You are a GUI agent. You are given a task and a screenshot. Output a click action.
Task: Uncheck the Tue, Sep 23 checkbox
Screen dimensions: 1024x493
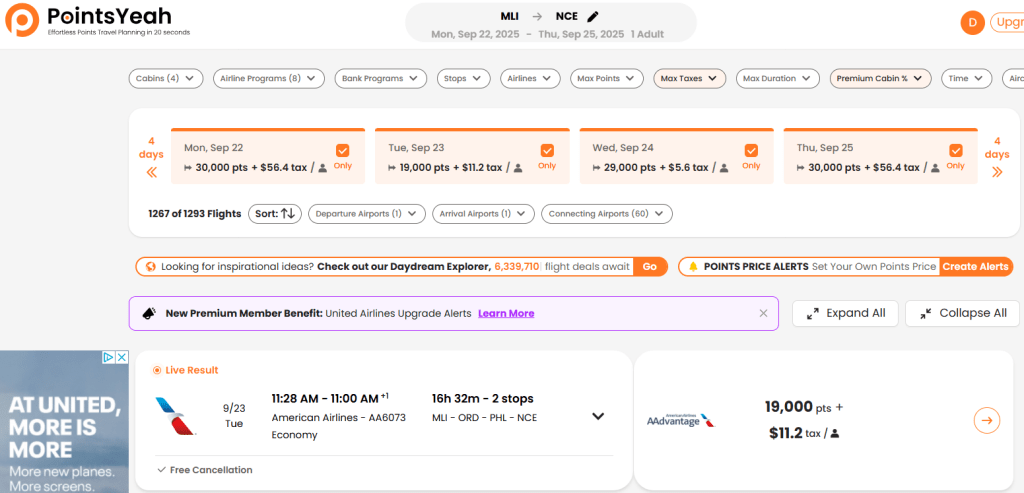[x=547, y=151]
